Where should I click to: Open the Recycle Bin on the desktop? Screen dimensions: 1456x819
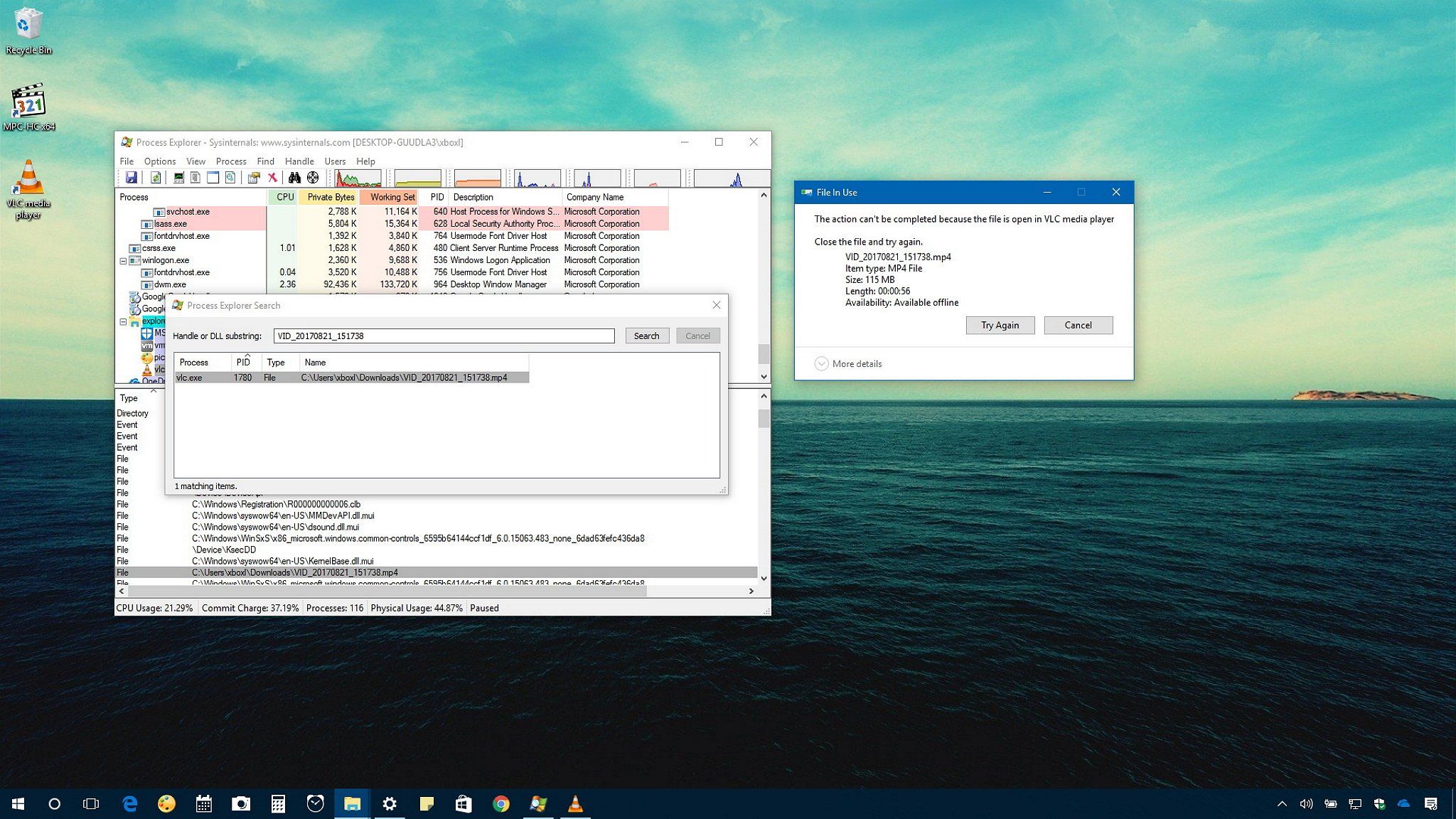coord(28,31)
